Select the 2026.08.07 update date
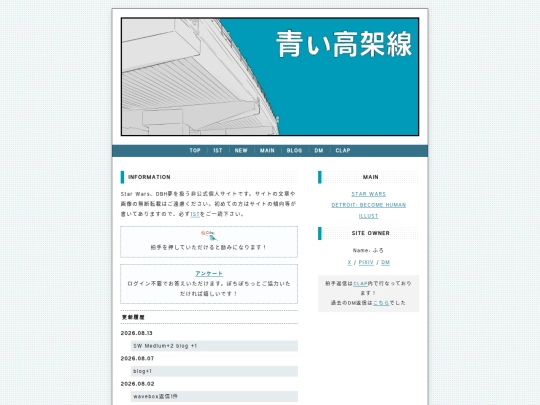The image size is (540, 405). click(x=137, y=359)
